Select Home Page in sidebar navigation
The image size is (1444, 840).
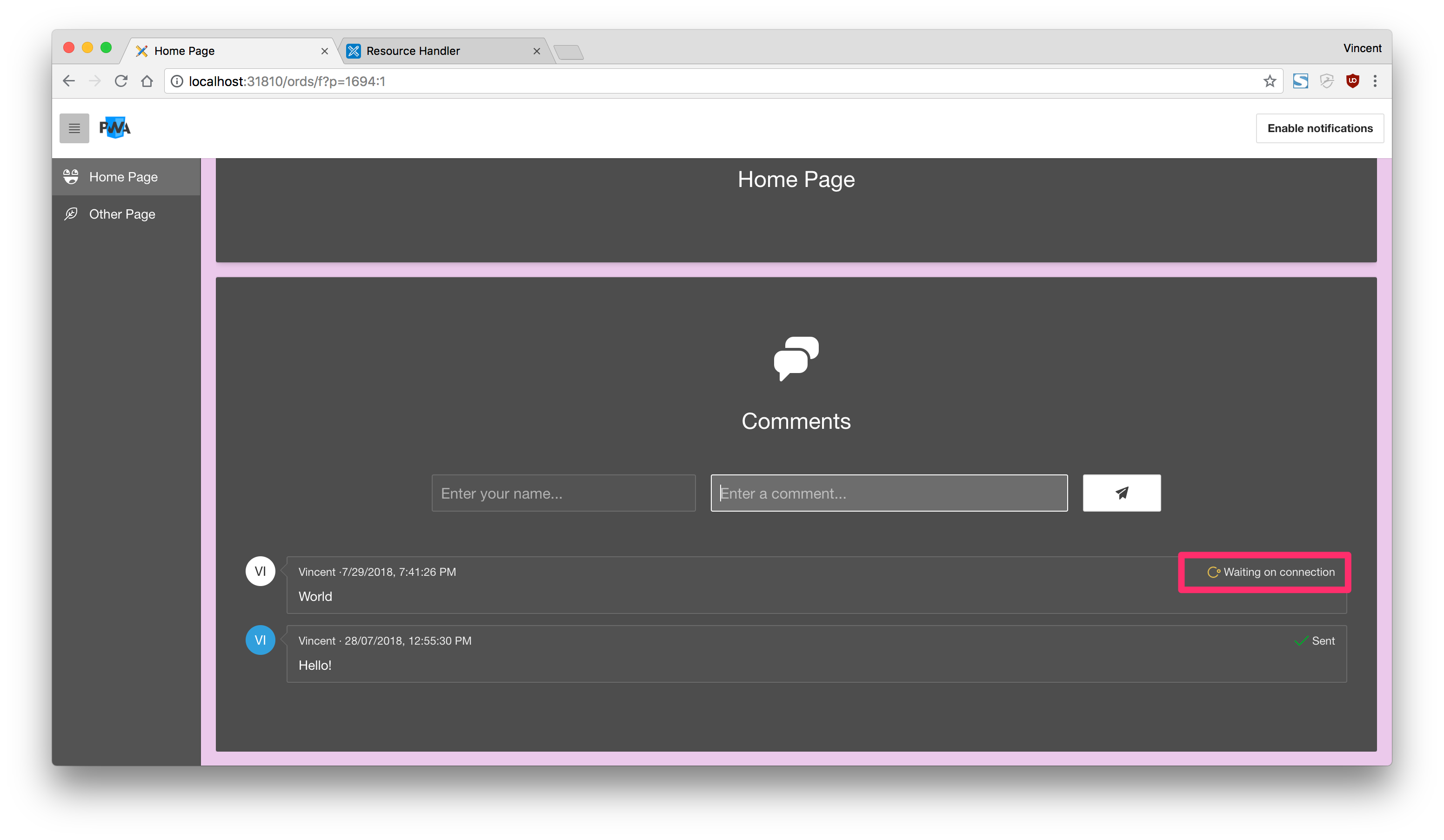click(123, 177)
